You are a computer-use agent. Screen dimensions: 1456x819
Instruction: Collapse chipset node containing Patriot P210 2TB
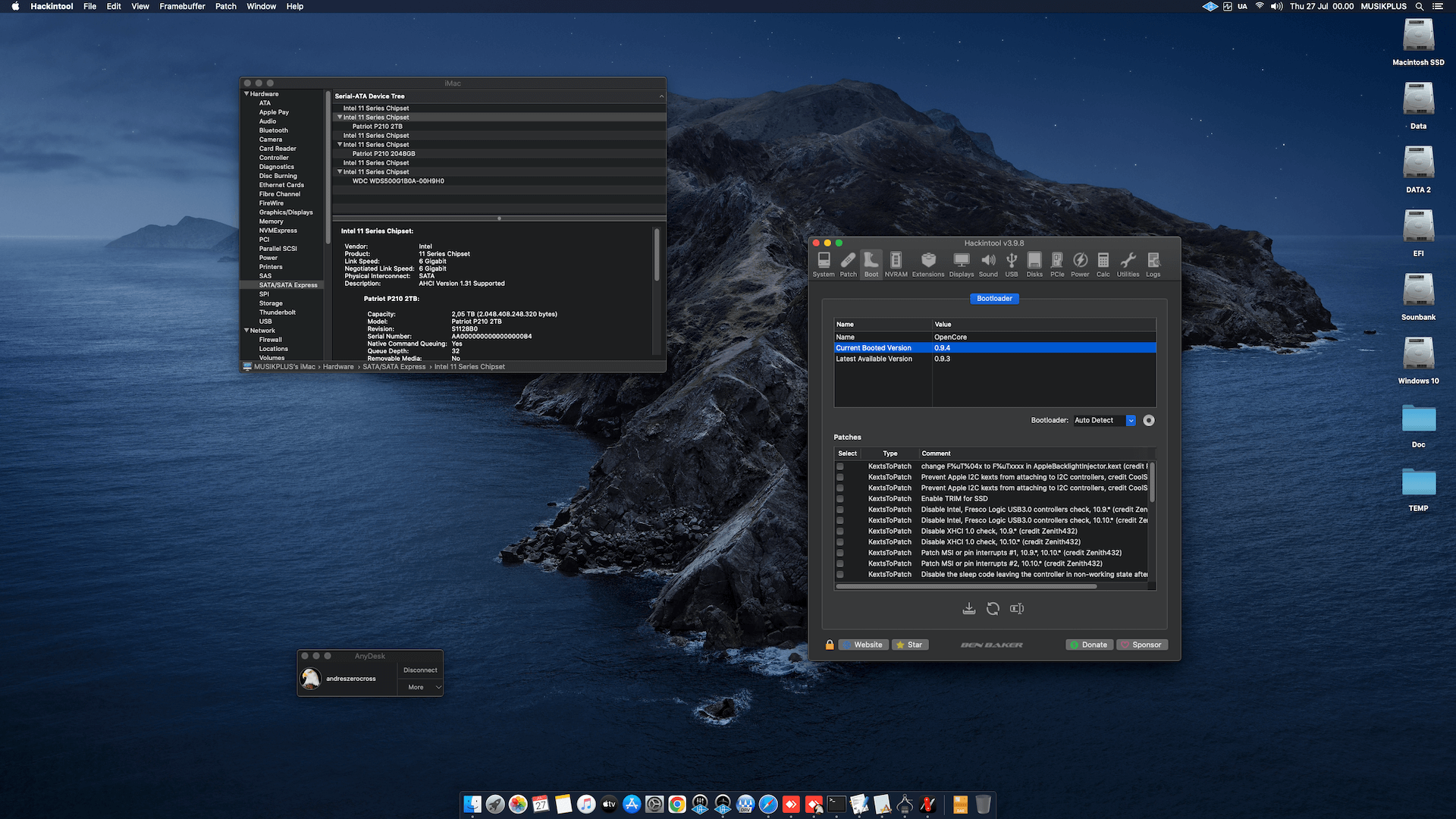pos(339,118)
